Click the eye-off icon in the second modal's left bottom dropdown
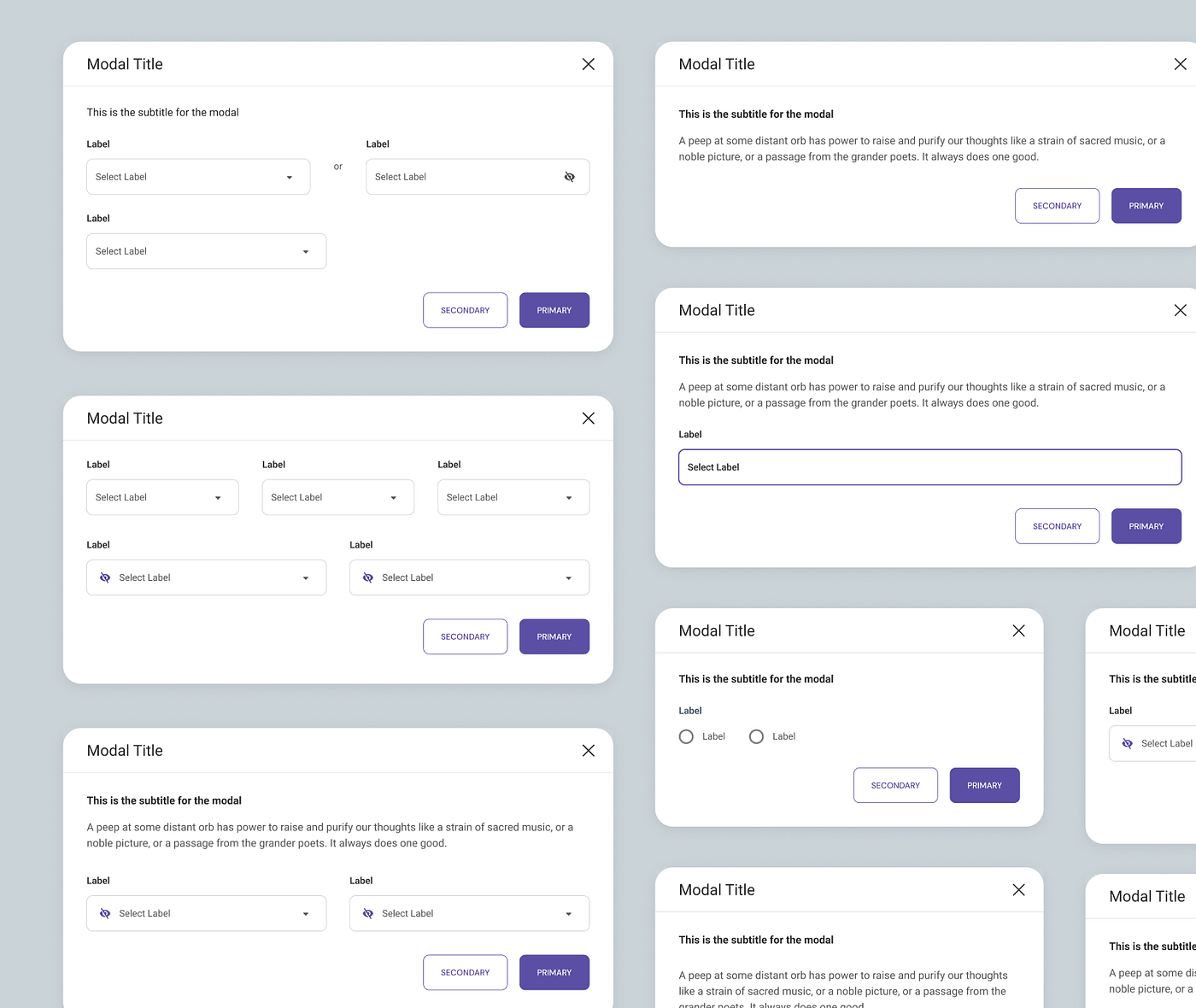The width and height of the screenshot is (1196, 1008). click(105, 577)
